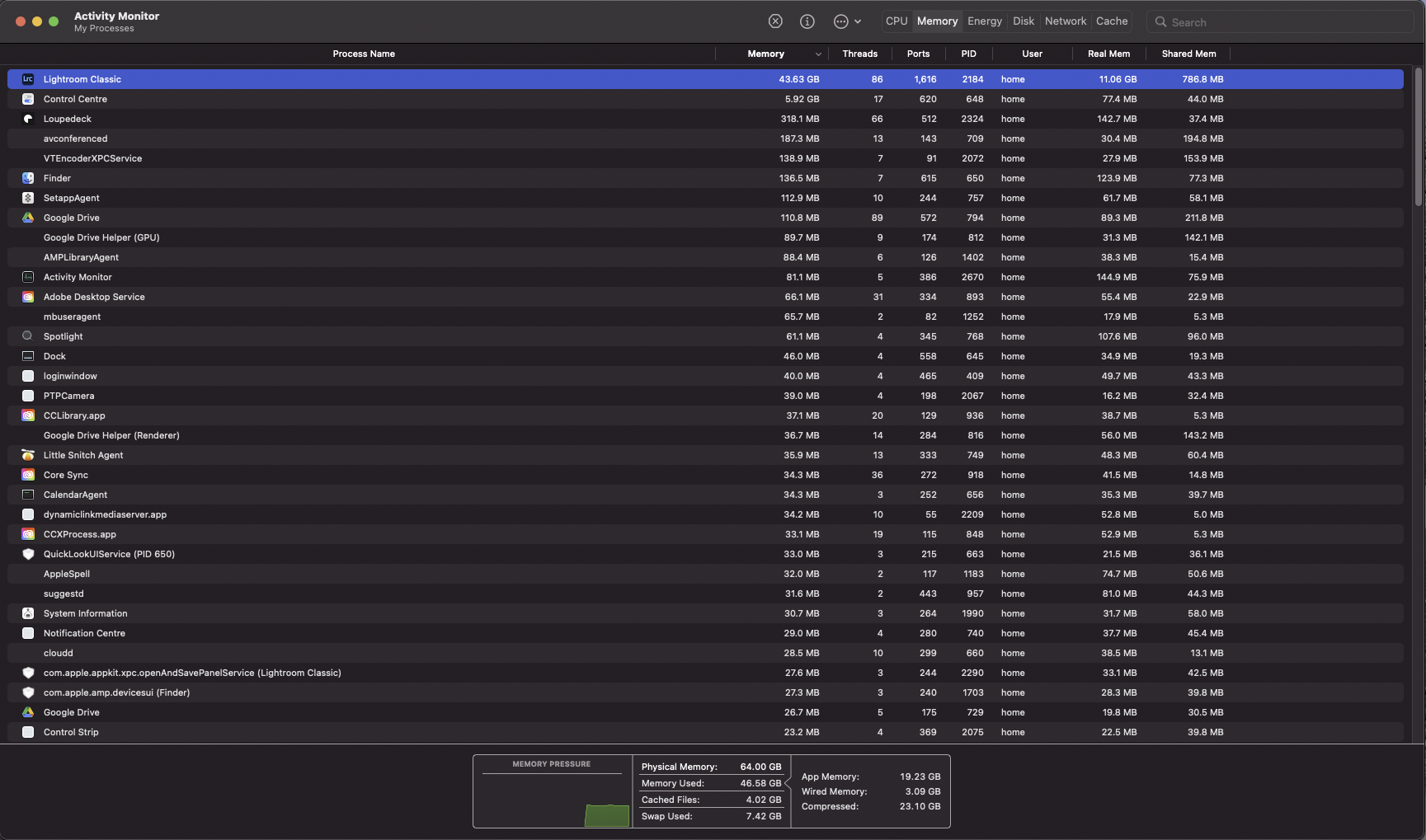Screen dimensions: 1426x840
Task: Click the Adobe Desktop Service icon
Action: tap(28, 297)
